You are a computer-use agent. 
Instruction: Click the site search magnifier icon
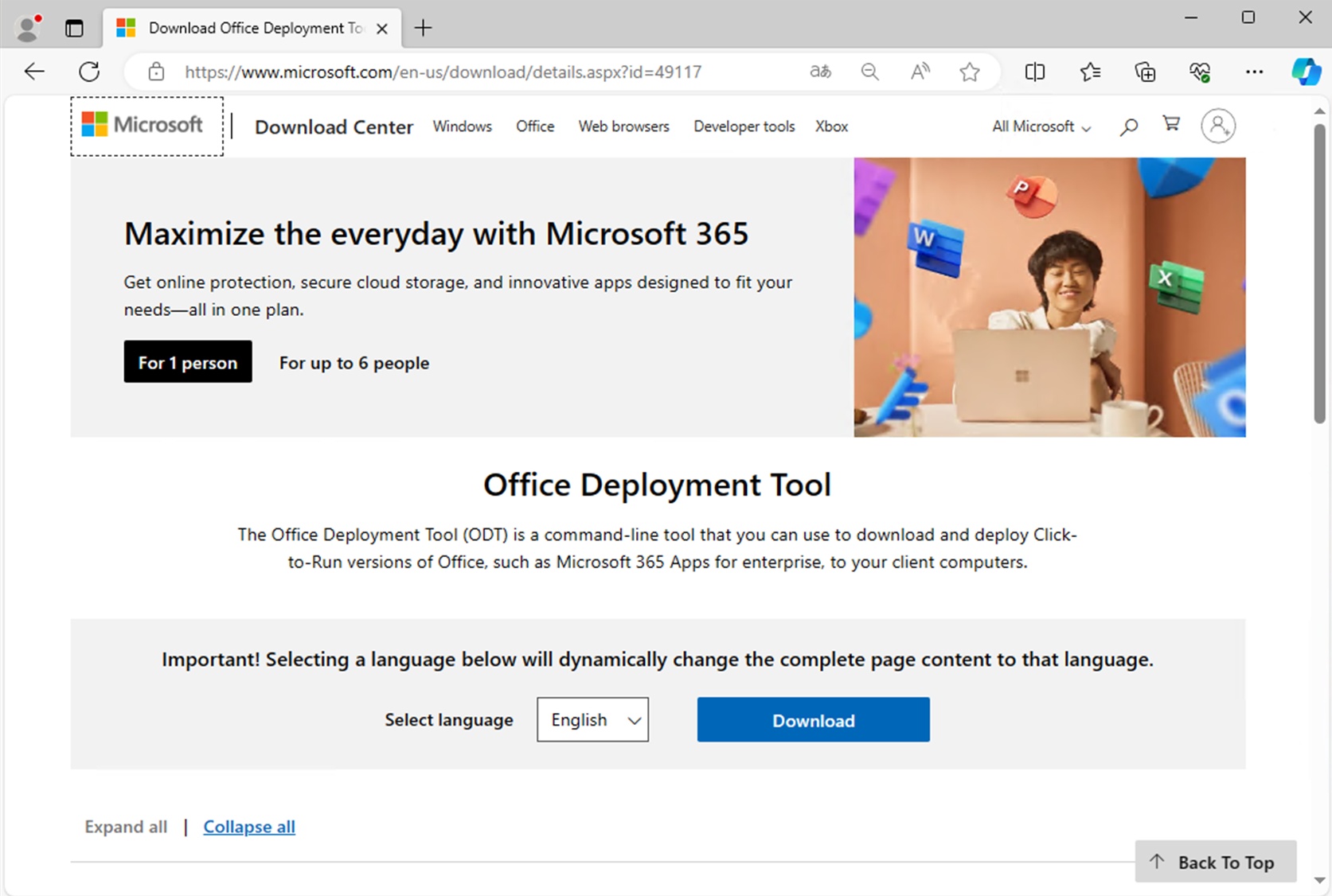[x=1129, y=127]
